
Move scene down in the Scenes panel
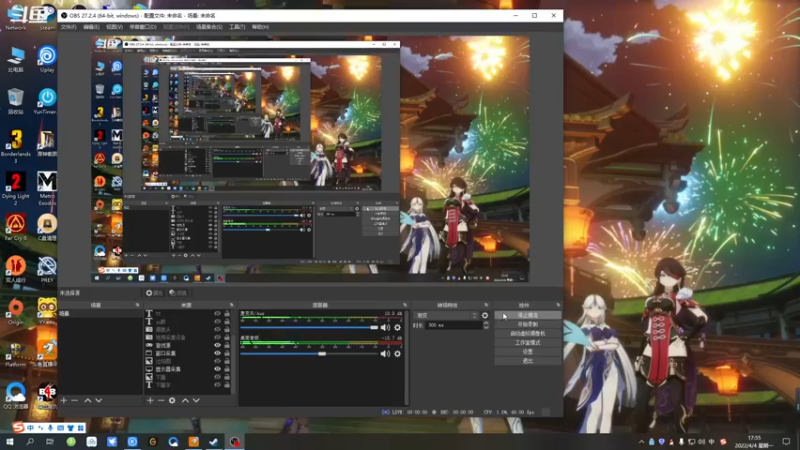pyautogui.click(x=99, y=401)
